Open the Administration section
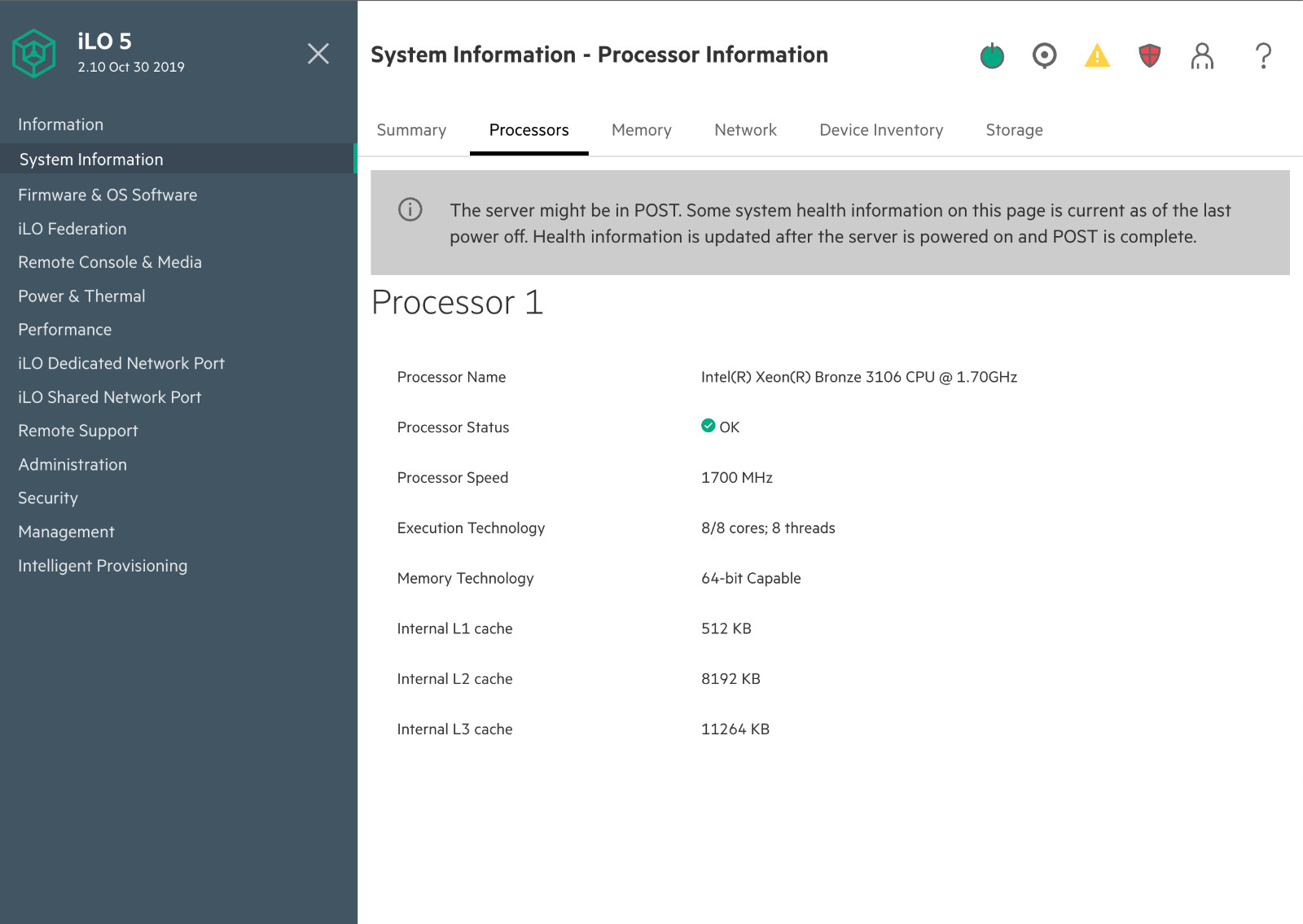This screenshot has height=924, width=1303. tap(72, 465)
